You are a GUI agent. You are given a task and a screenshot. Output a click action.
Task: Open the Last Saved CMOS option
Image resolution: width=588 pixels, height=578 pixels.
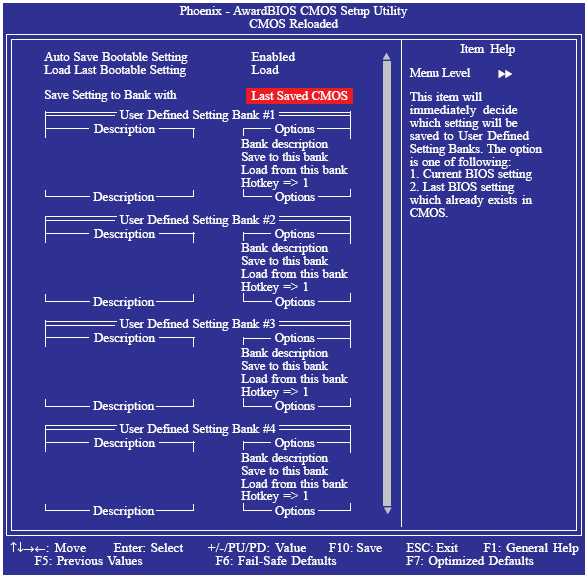click(299, 96)
